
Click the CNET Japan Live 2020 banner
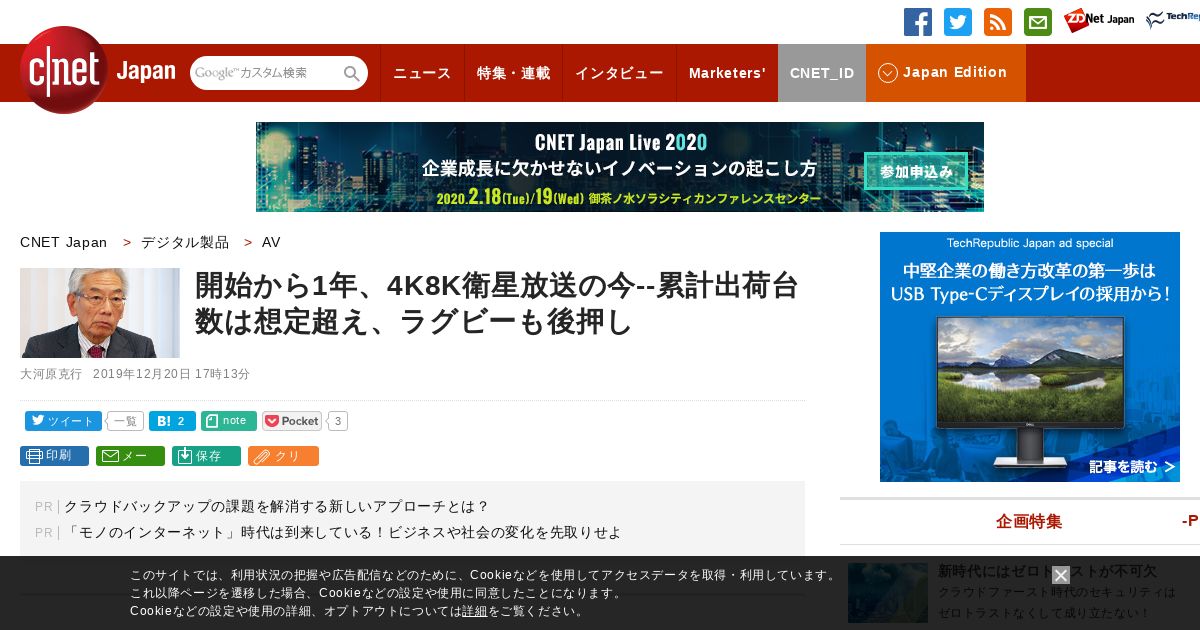[620, 167]
